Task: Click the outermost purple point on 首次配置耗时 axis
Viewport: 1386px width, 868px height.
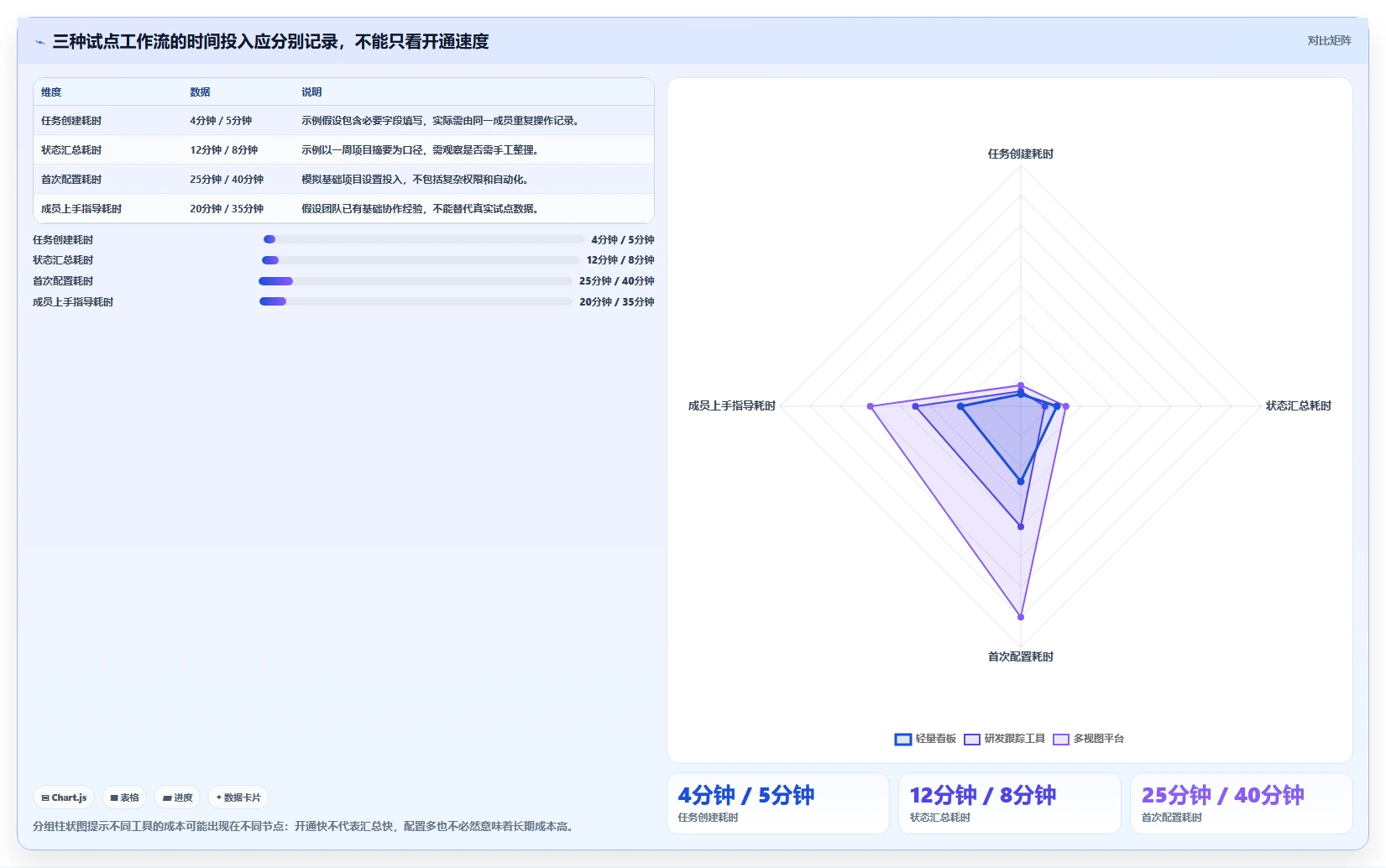Action: point(1021,617)
